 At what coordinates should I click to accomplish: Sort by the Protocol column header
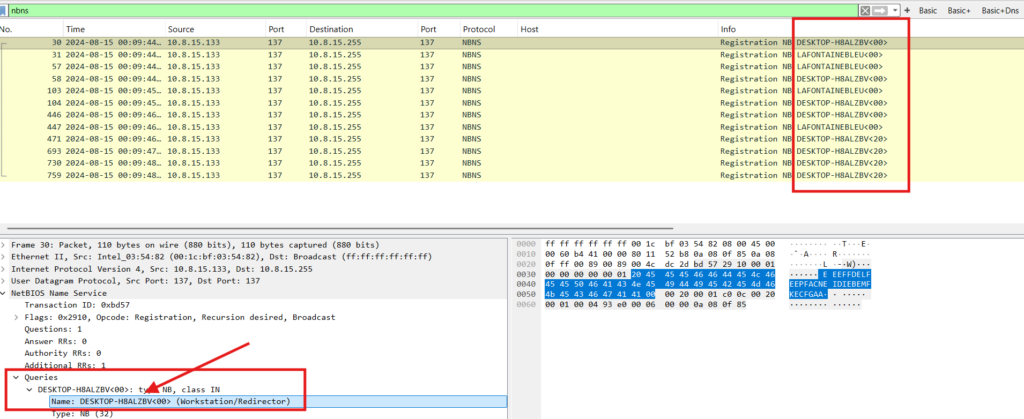(479, 30)
